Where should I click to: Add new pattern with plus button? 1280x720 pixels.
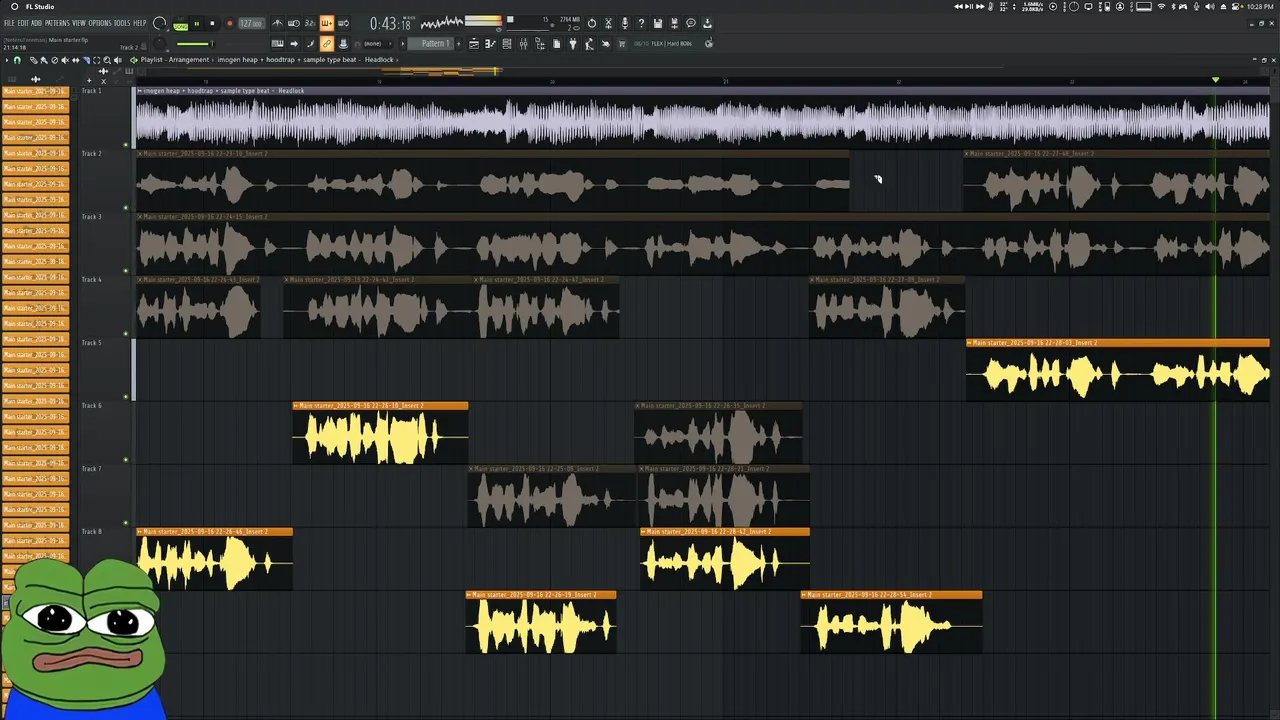458,44
